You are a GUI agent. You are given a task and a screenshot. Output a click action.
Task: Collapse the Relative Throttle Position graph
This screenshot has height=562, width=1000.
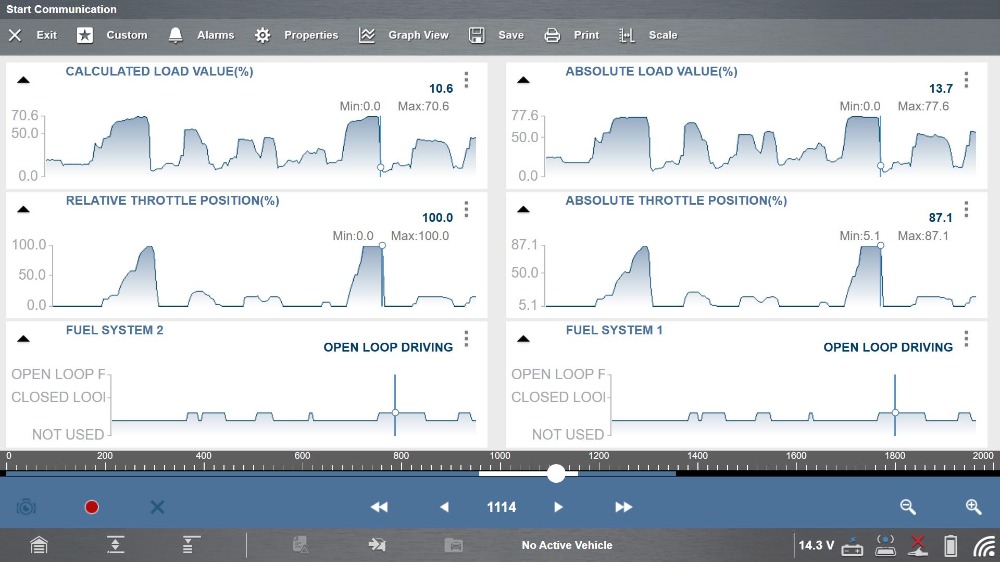click(23, 209)
